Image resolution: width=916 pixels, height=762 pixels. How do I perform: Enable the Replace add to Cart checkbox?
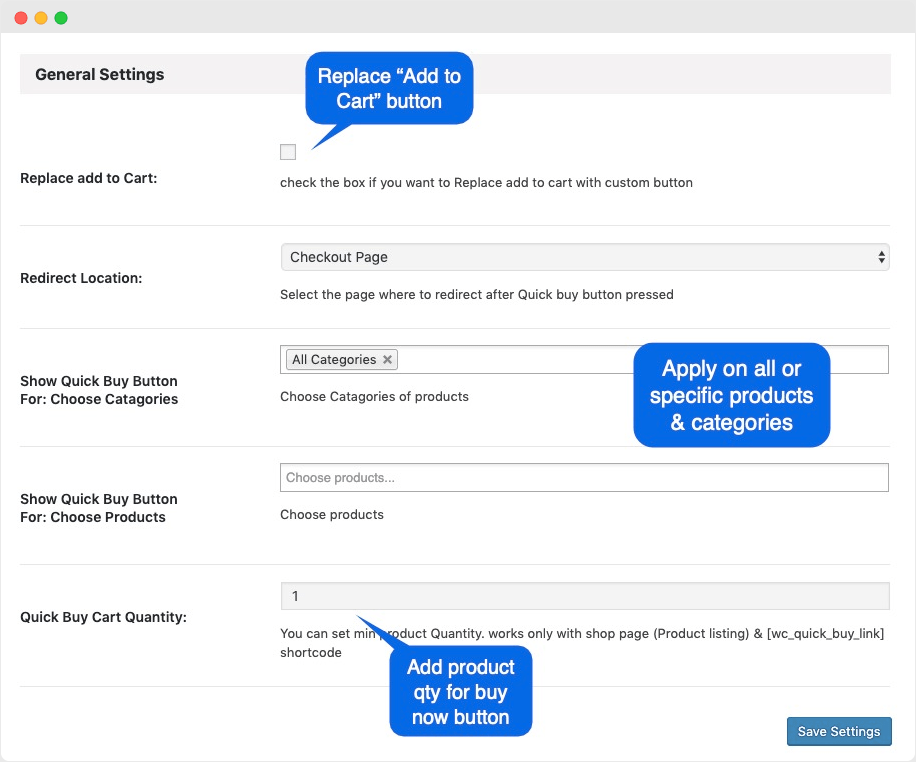[288, 152]
